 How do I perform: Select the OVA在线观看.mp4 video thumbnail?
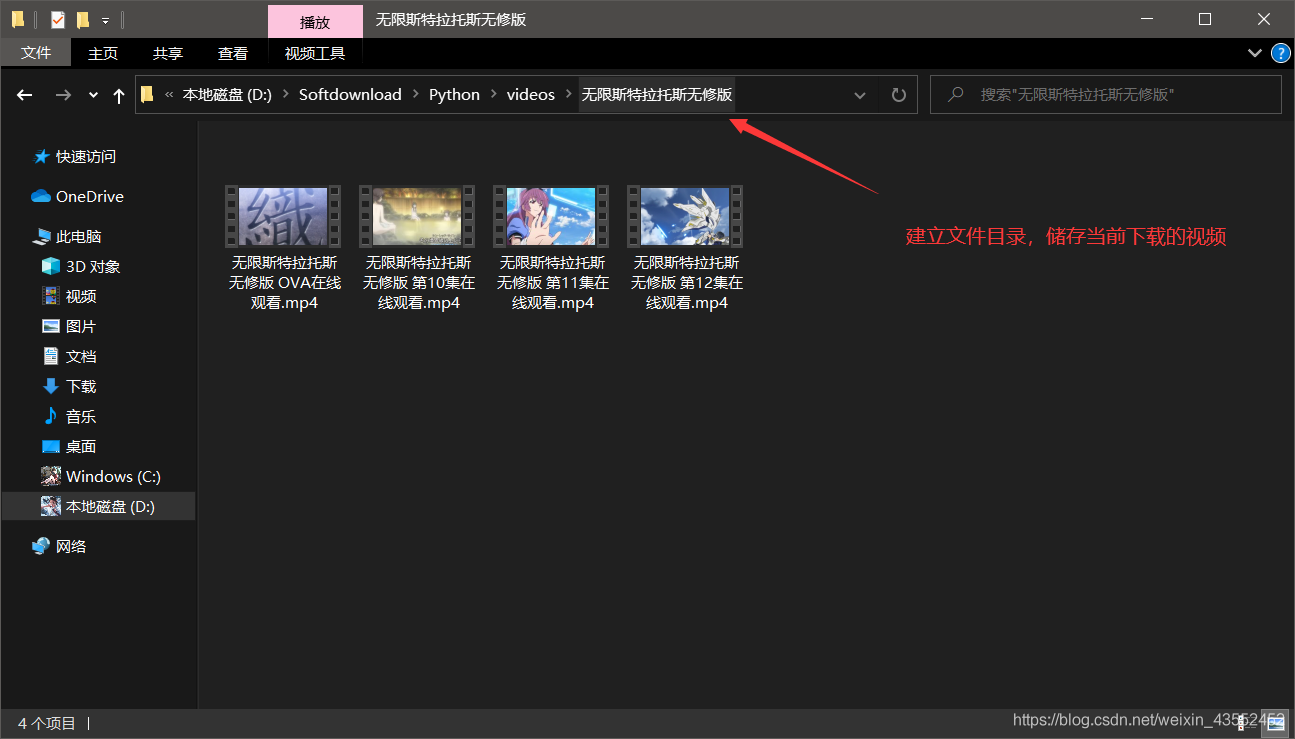click(284, 216)
